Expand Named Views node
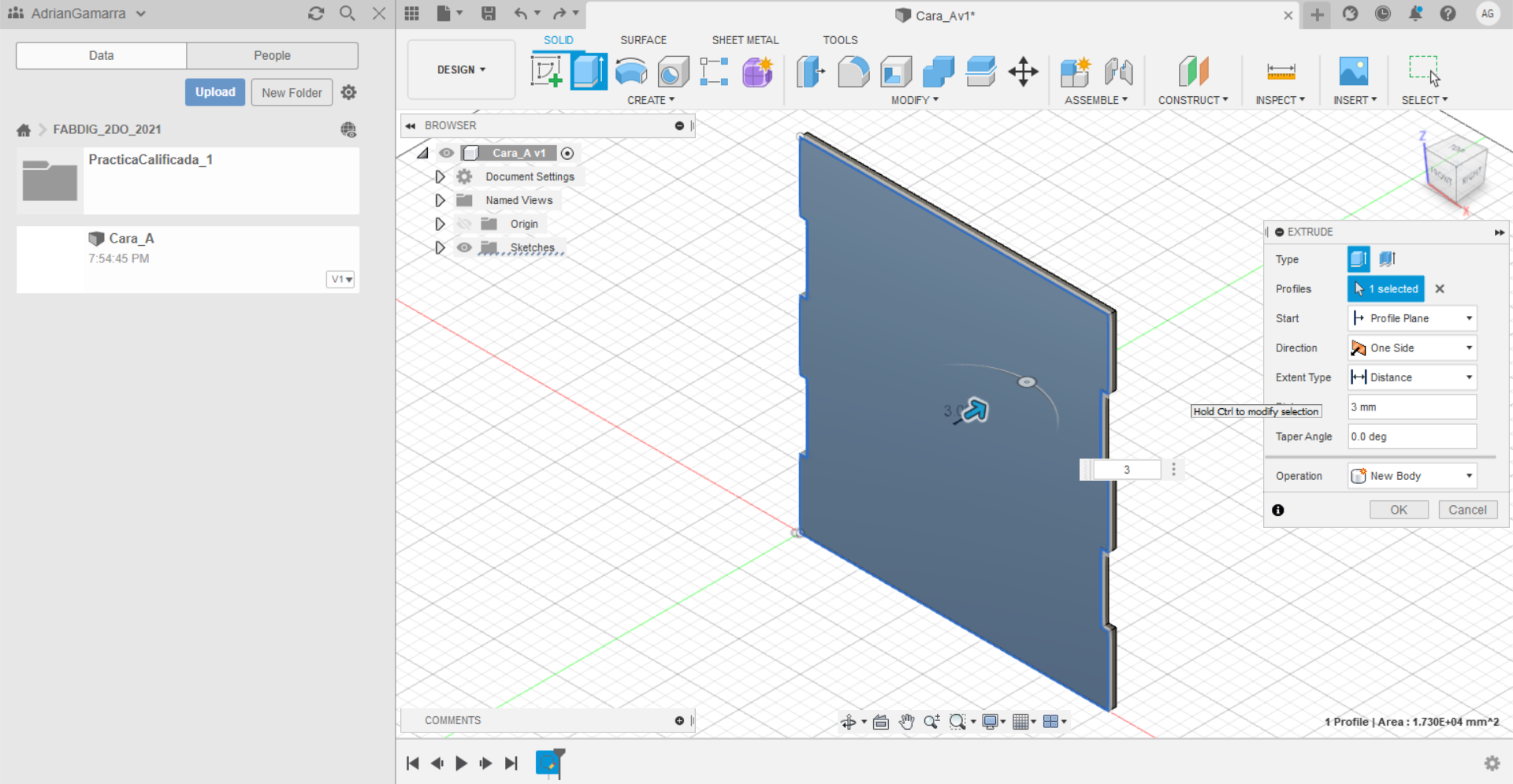This screenshot has height=784, width=1513. pyautogui.click(x=440, y=200)
